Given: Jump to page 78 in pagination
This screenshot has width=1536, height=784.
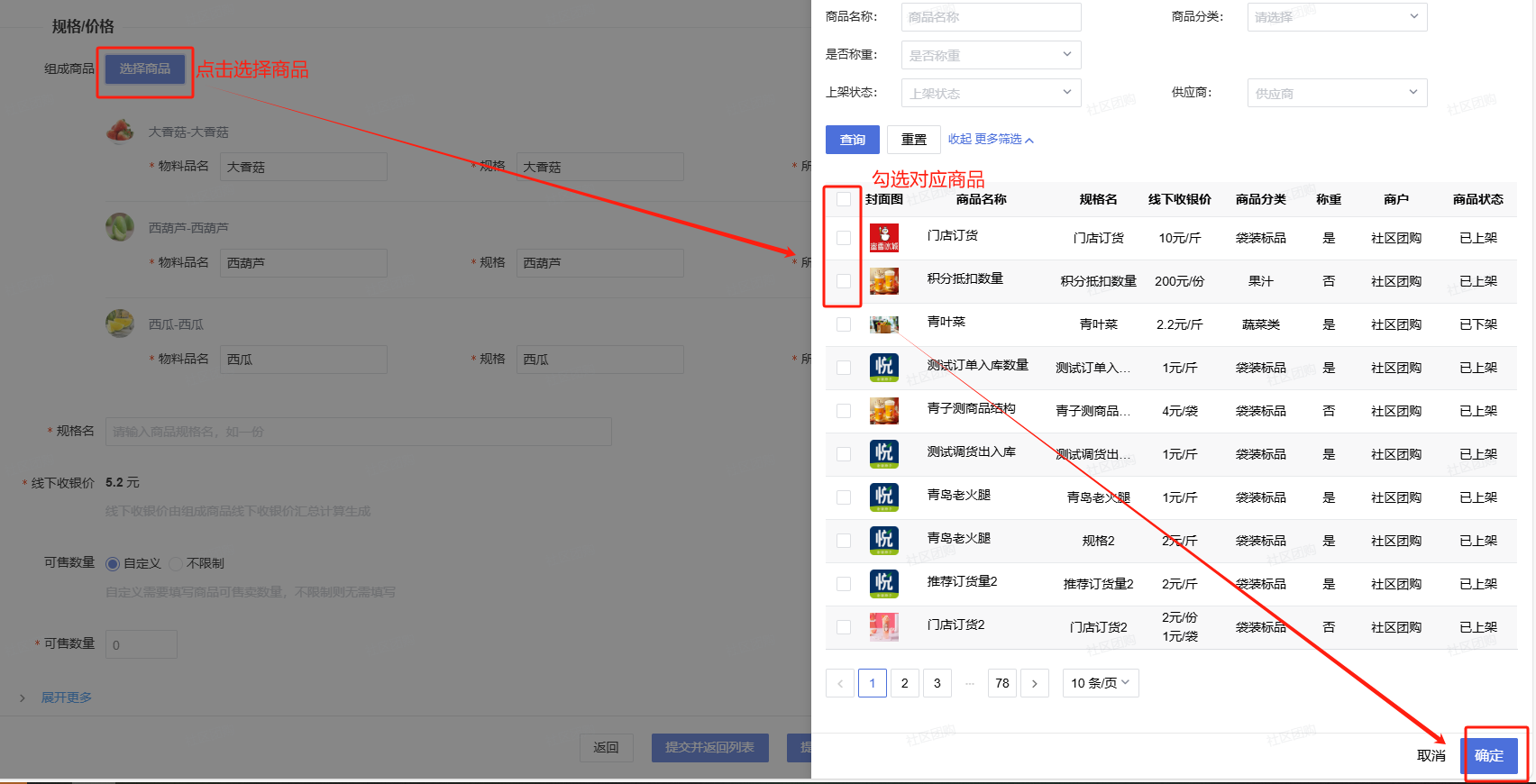Looking at the screenshot, I should 1002,683.
